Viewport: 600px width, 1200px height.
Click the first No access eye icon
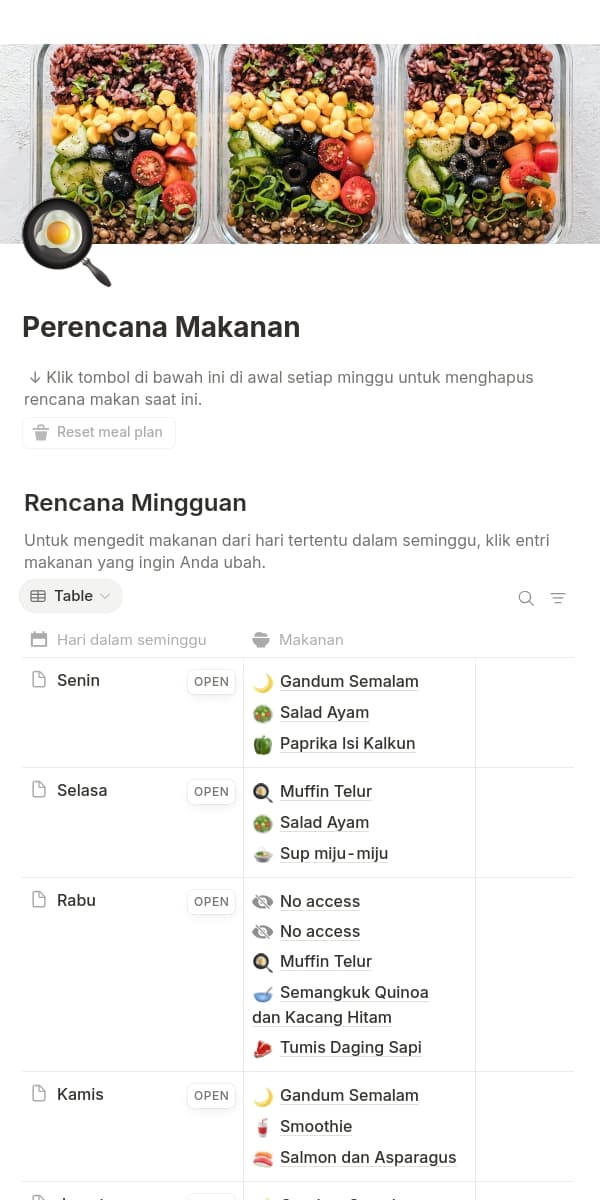point(263,901)
